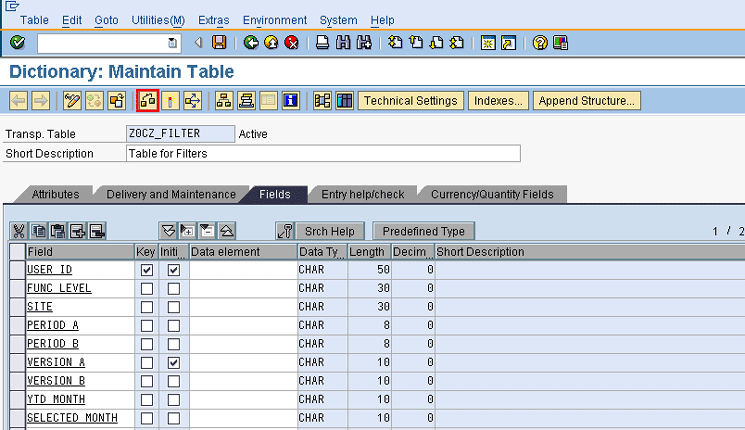The image size is (745, 430).
Task: Click the red Cancel icon
Action: [x=291, y=43]
